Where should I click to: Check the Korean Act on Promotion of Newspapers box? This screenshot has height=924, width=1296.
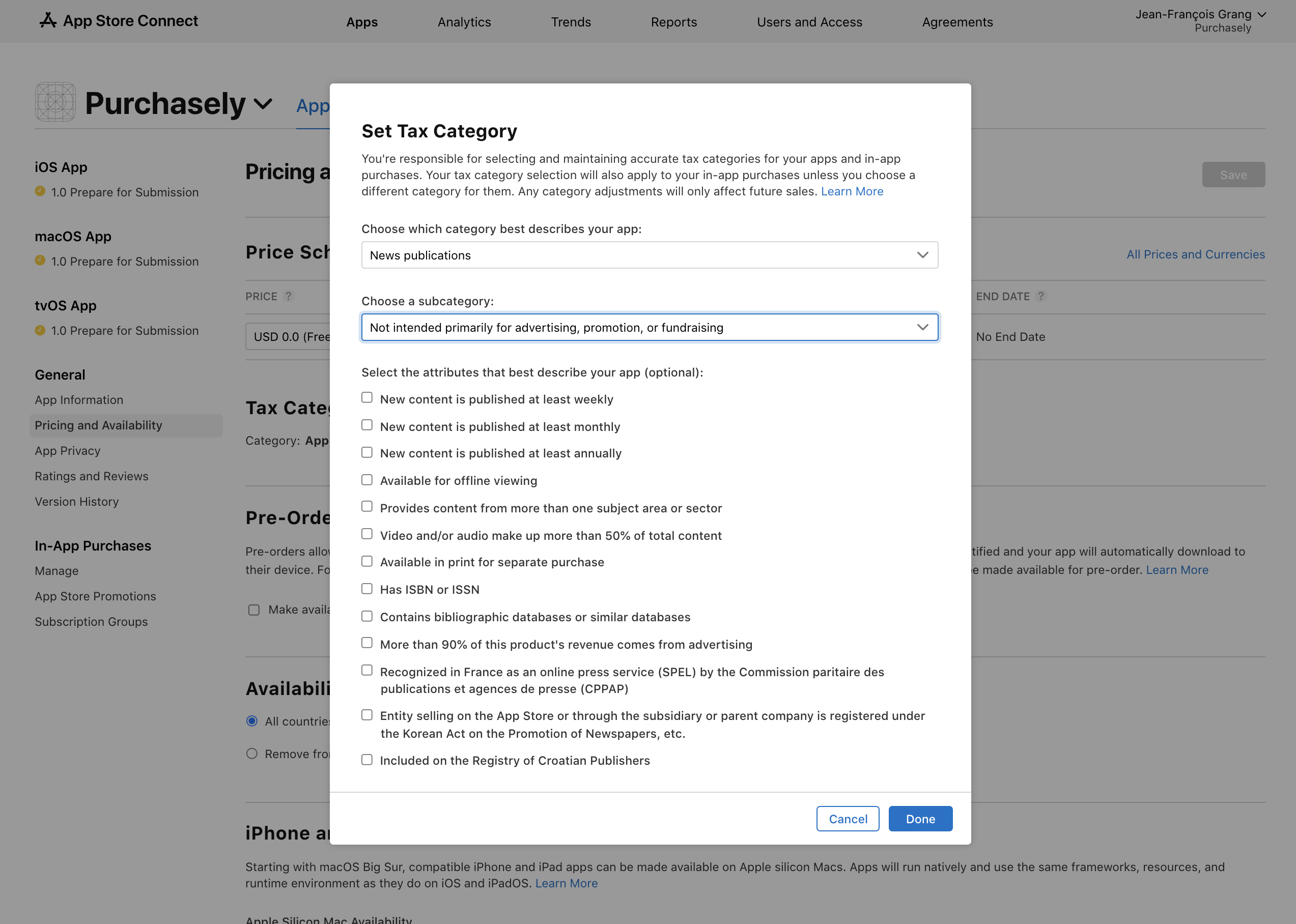coord(367,714)
